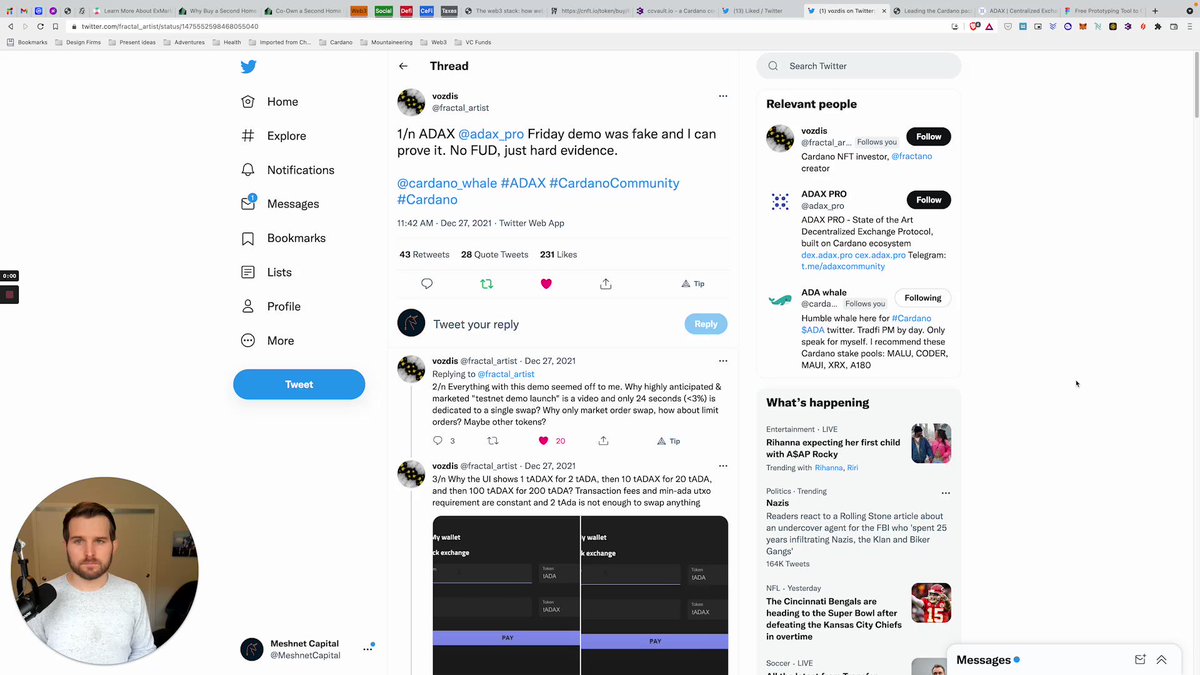Open Cardano bookmarks folder
The height and width of the screenshot is (675, 1200).
tap(336, 42)
